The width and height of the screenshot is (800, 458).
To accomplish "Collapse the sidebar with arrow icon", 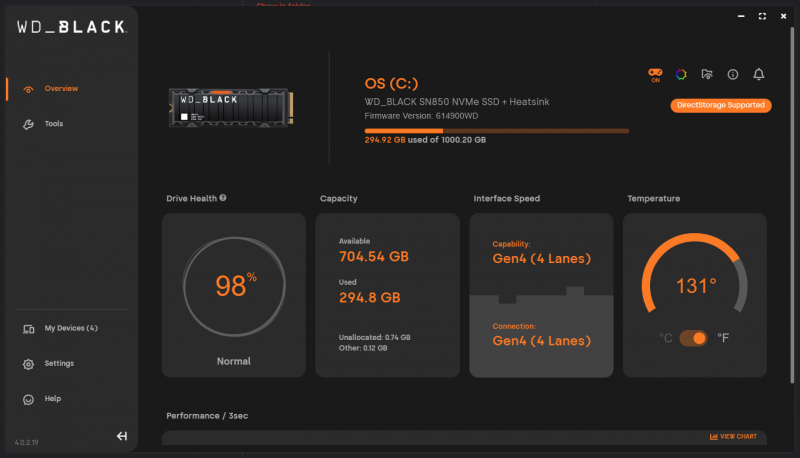I will coord(122,436).
